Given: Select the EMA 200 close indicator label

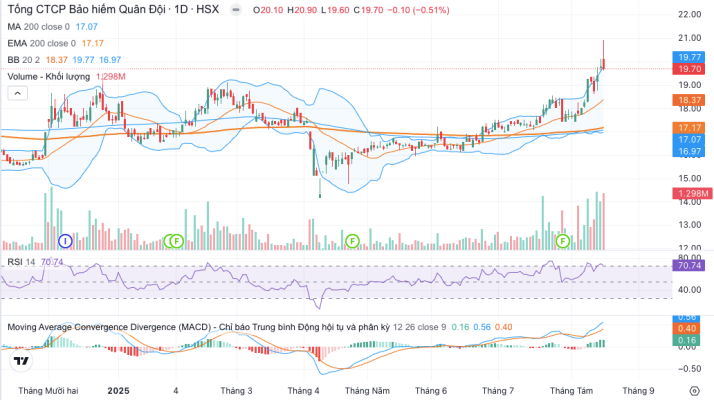Looking at the screenshot, I should tap(41, 43).
